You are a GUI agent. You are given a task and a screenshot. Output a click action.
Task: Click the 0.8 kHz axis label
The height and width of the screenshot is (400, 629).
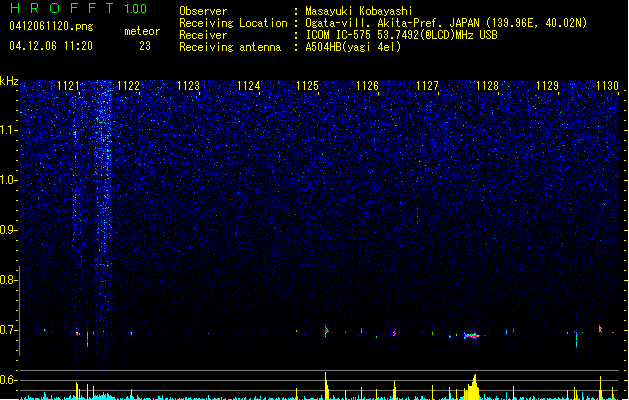point(8,280)
